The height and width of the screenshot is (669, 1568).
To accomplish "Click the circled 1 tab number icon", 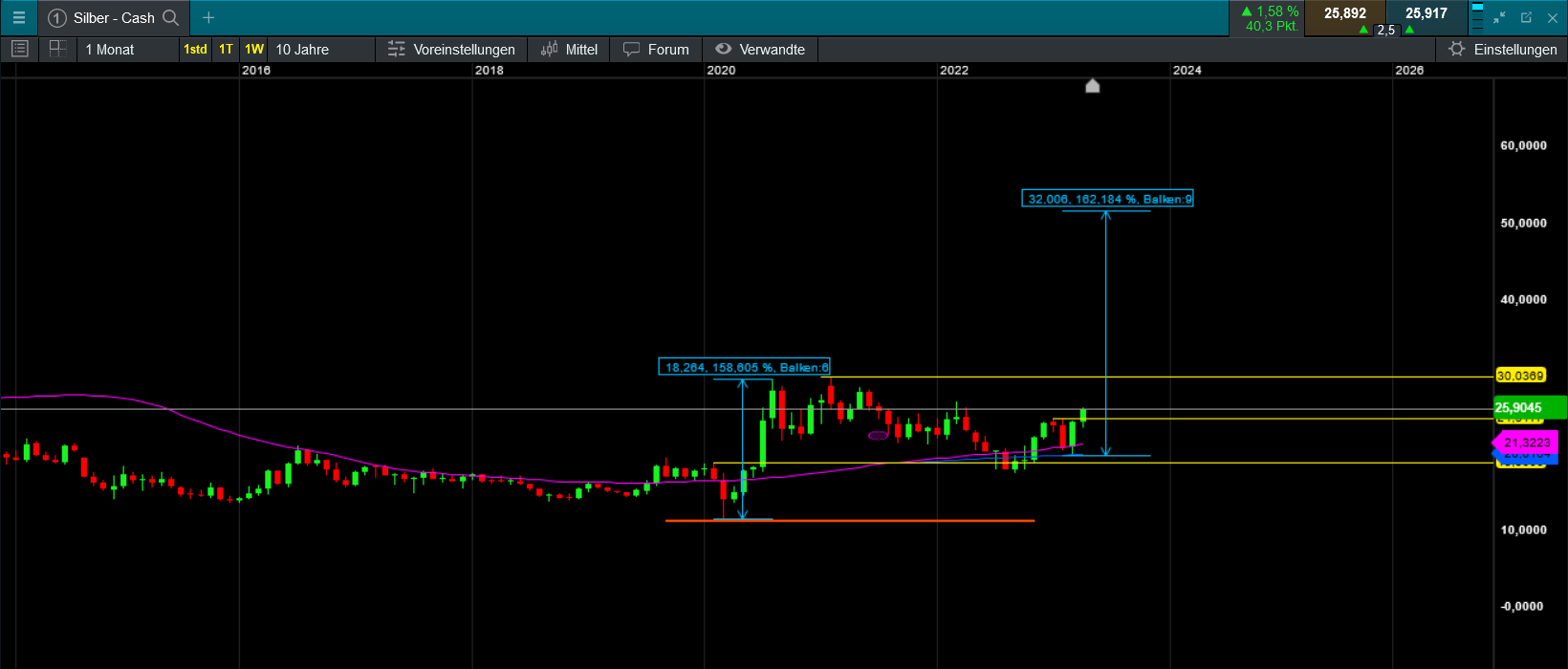I will [x=57, y=18].
